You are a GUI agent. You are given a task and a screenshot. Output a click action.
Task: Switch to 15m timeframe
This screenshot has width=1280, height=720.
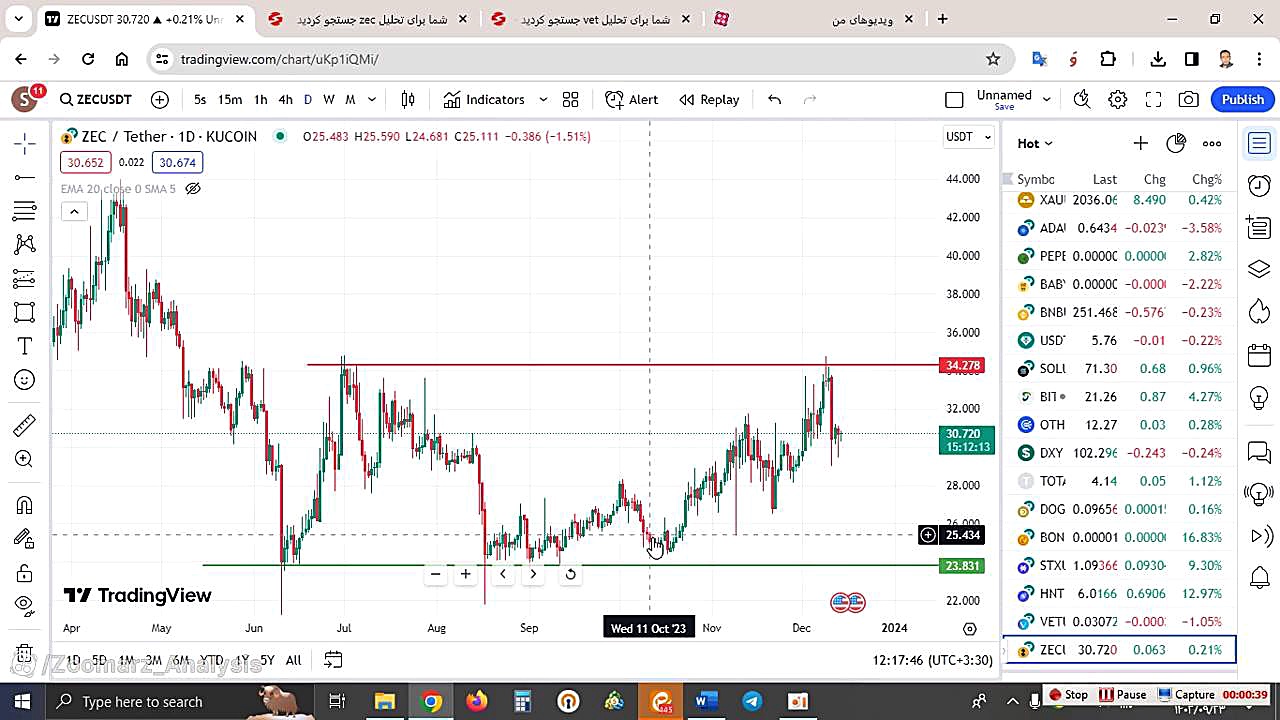pyautogui.click(x=230, y=99)
